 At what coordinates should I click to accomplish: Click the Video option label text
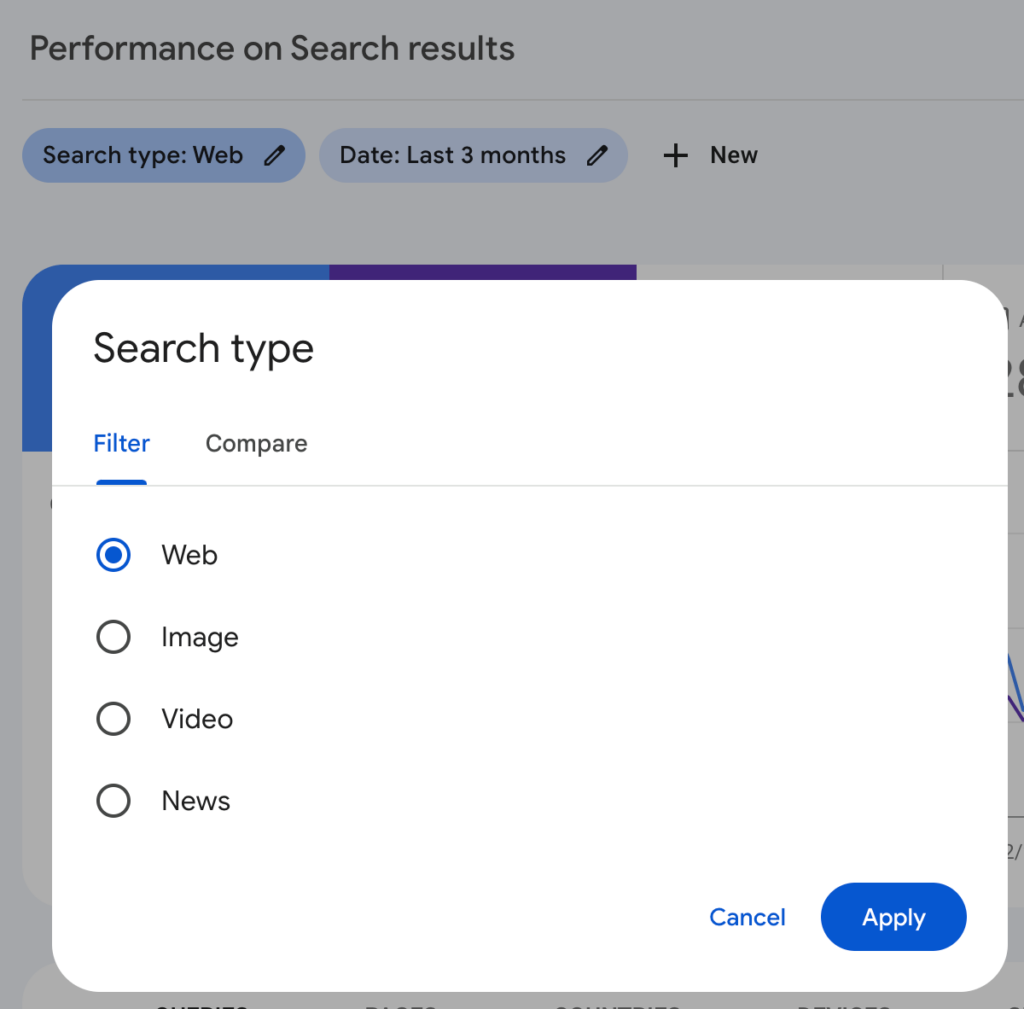(x=197, y=719)
